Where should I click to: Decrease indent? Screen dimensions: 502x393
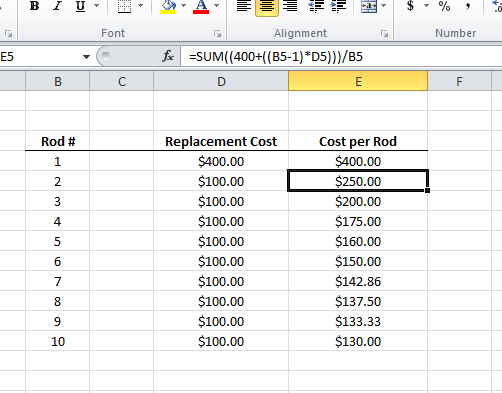[316, 6]
